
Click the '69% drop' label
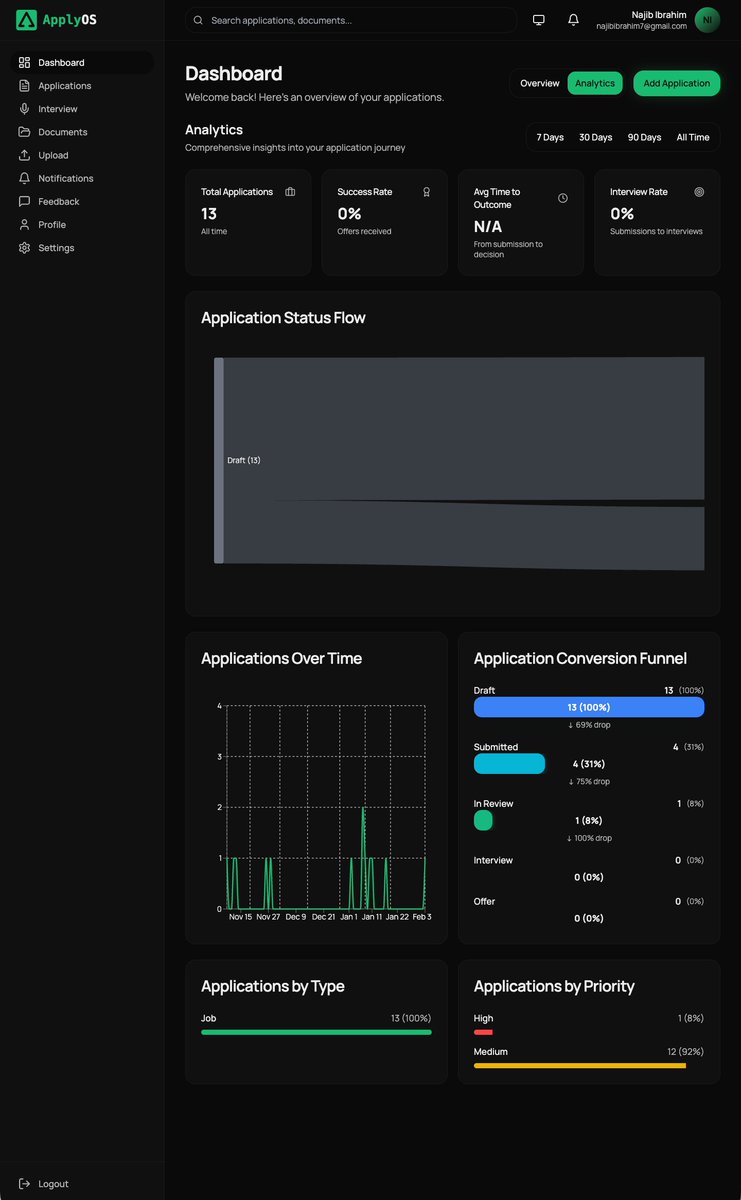coord(589,725)
